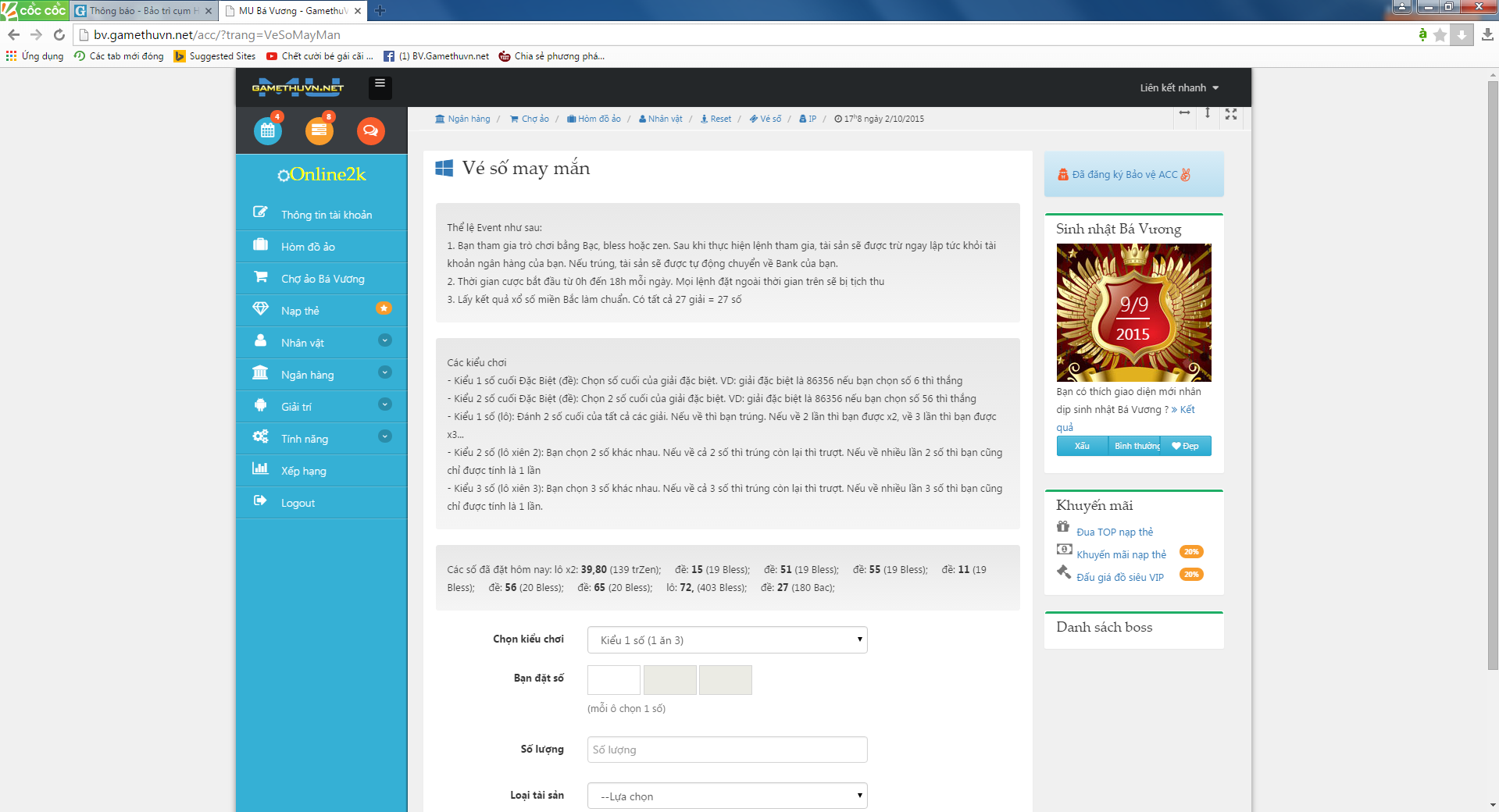This screenshot has height=812, width=1499.
Task: Click the Chợ ảo breadcrumb link
Action: click(x=530, y=119)
